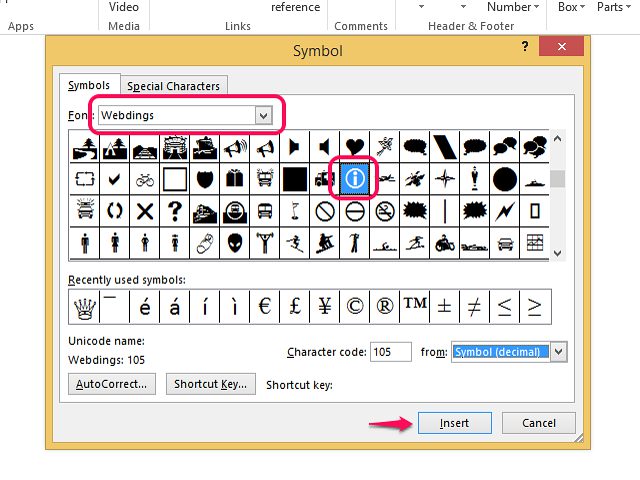Select the blue information circle symbol
The image size is (640, 480).
[354, 178]
